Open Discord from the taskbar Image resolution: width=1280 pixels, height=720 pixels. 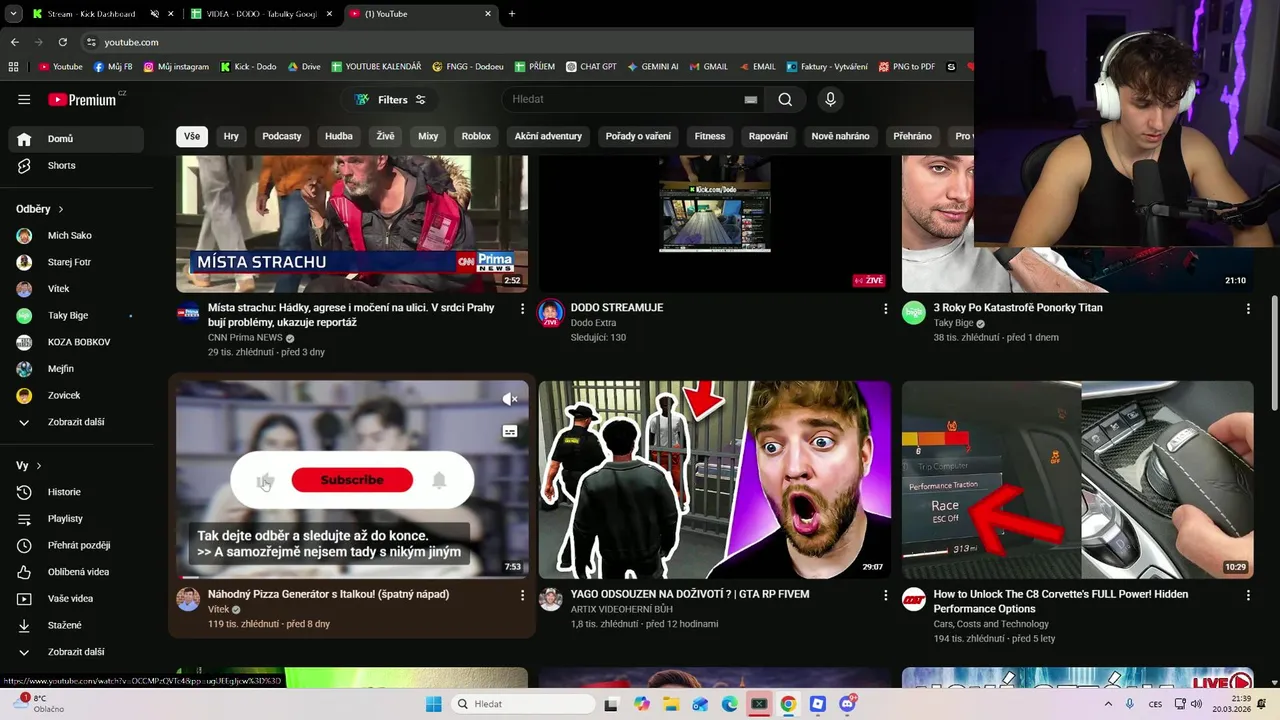(847, 704)
